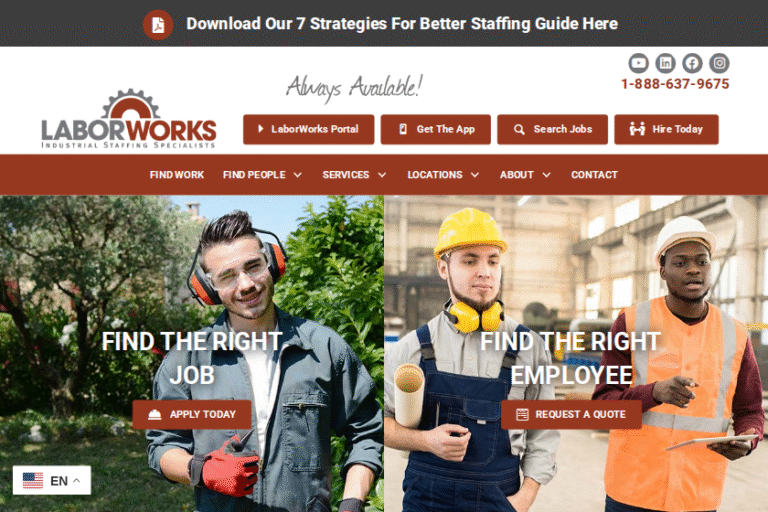Click the Apply Today button
768x512 pixels.
[x=192, y=414]
